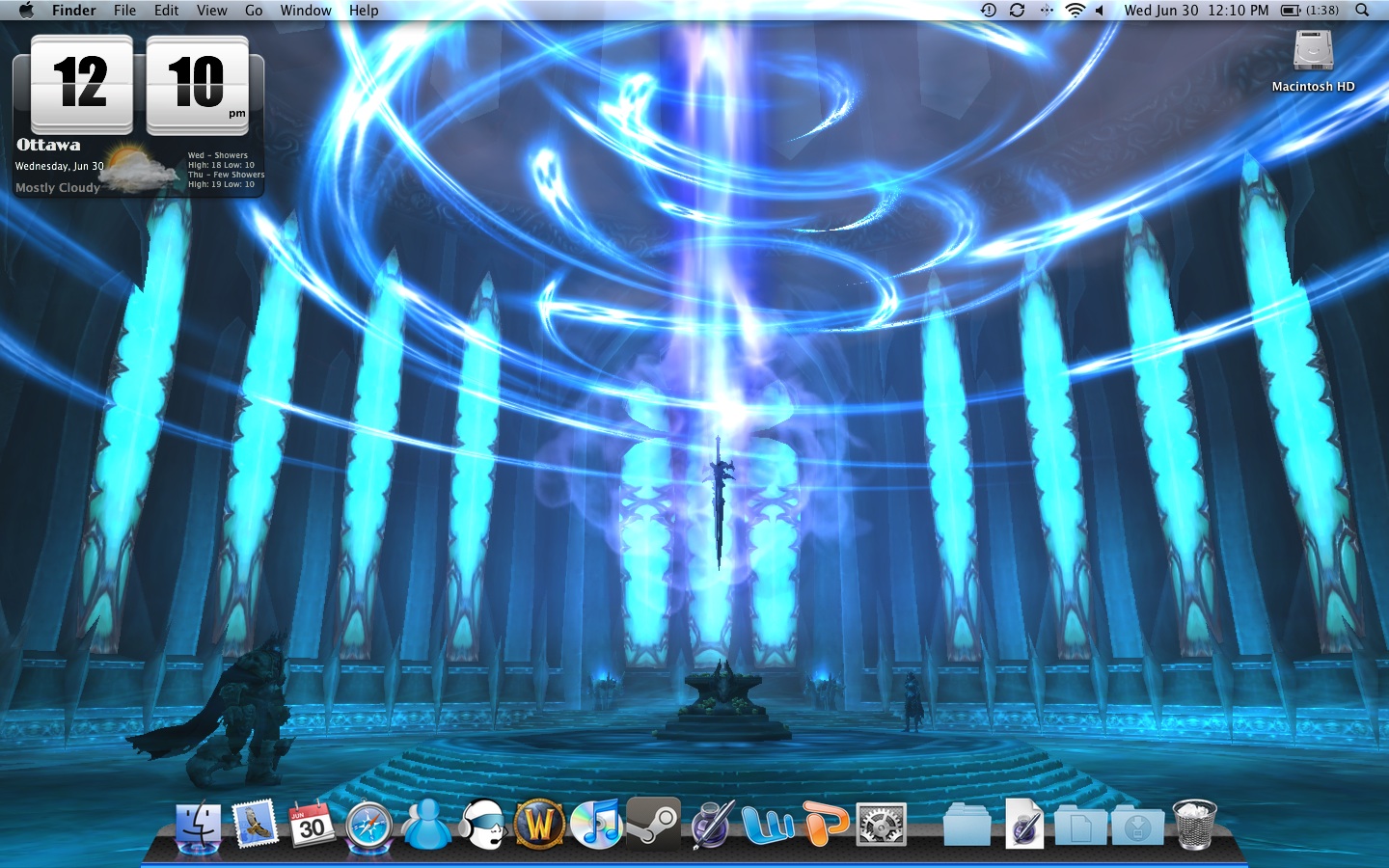The height and width of the screenshot is (868, 1389).
Task: Open the battery status menu
Action: [x=1310, y=10]
